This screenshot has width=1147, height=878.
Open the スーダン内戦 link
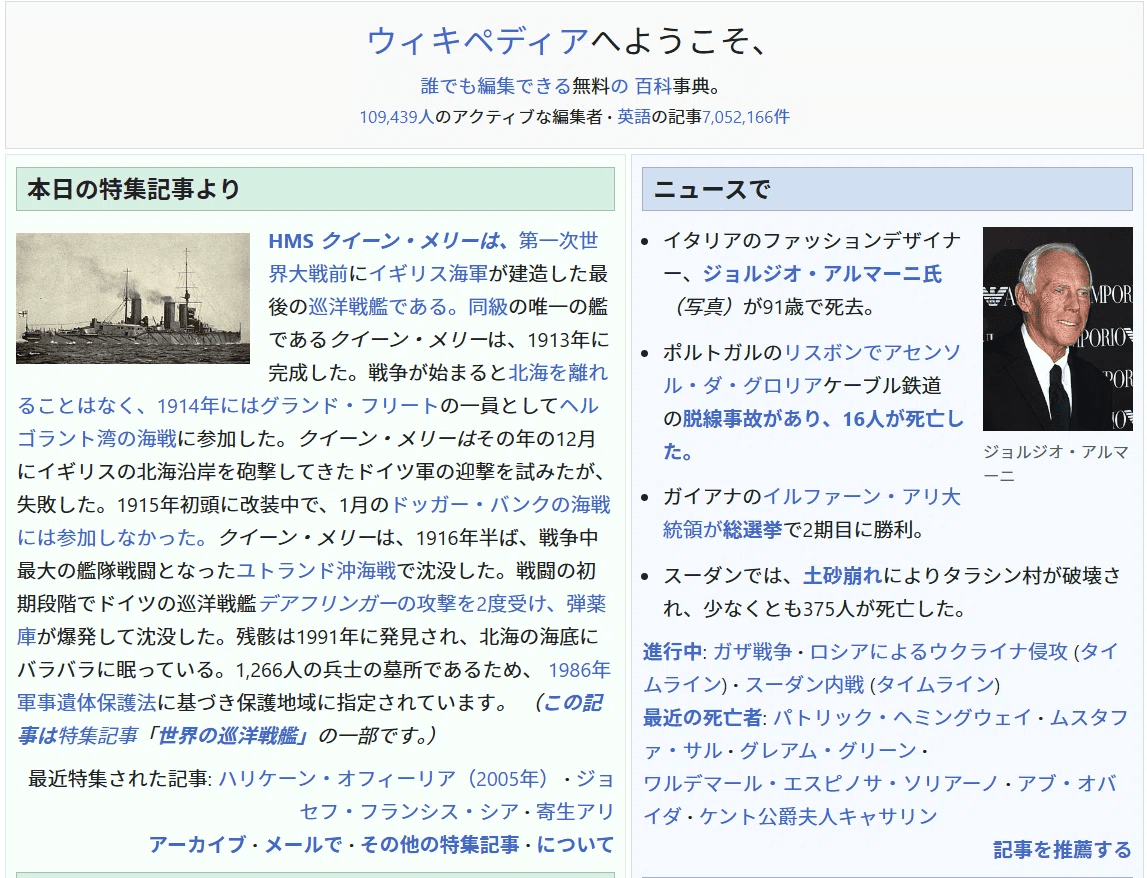(805, 685)
